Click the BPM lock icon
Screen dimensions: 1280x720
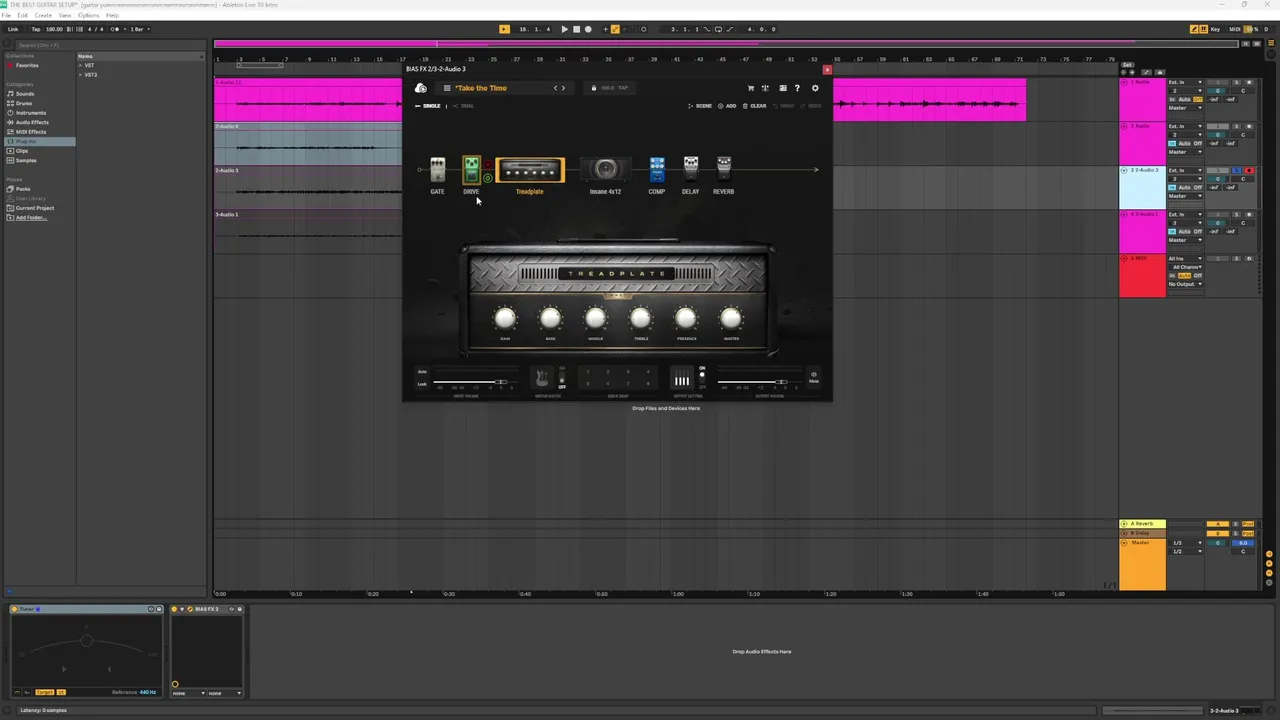(594, 88)
